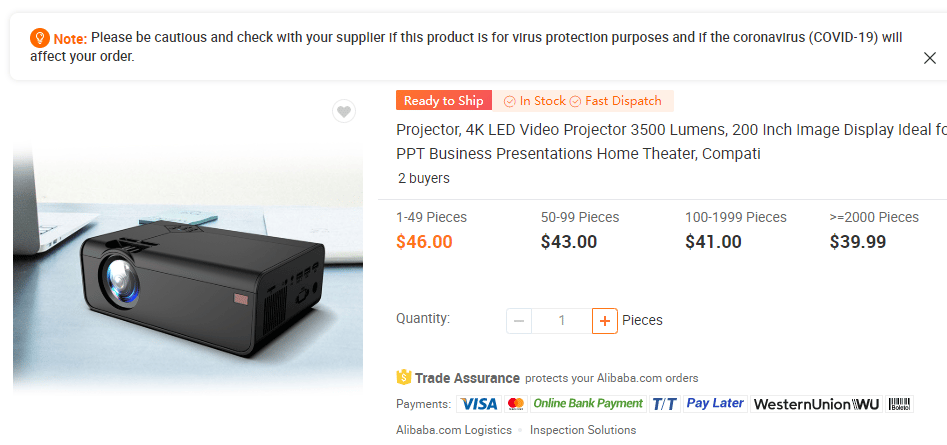Image resolution: width=947 pixels, height=445 pixels.
Task: View the projector product image
Action: 188,271
